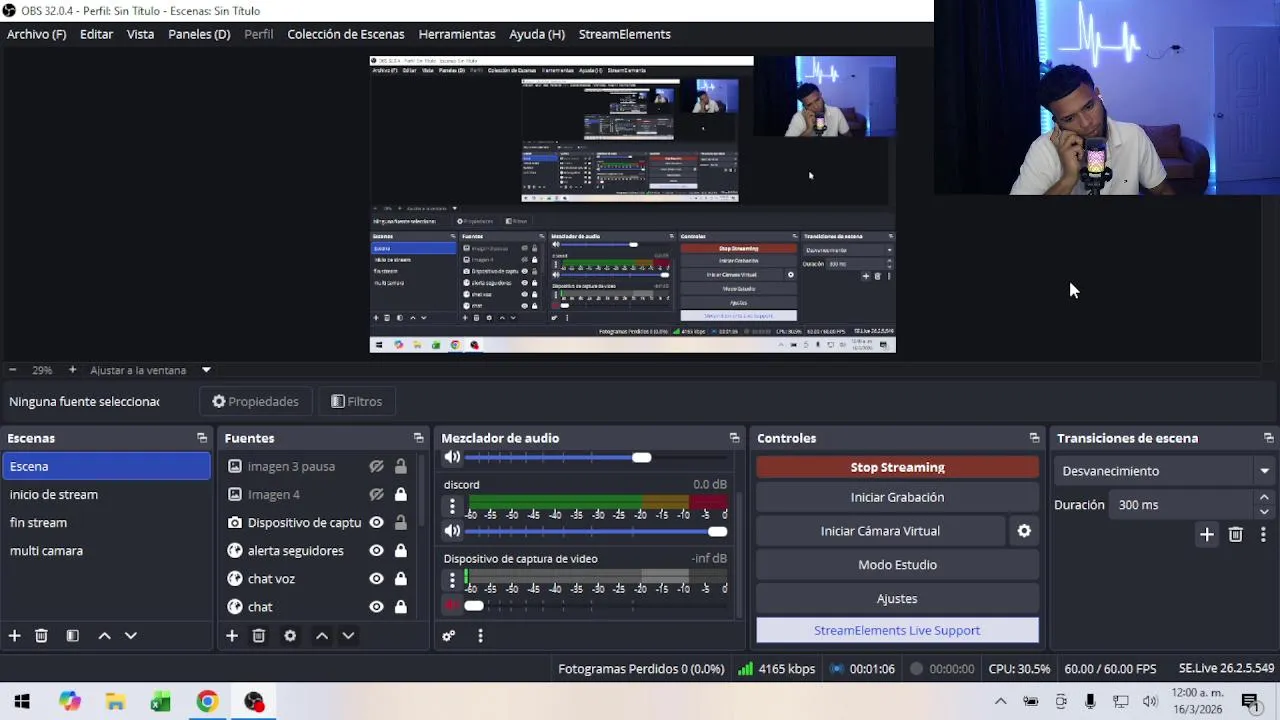This screenshot has width=1280, height=720.
Task: Show the hidden 'imagen 3 pausa' source
Action: click(376, 466)
